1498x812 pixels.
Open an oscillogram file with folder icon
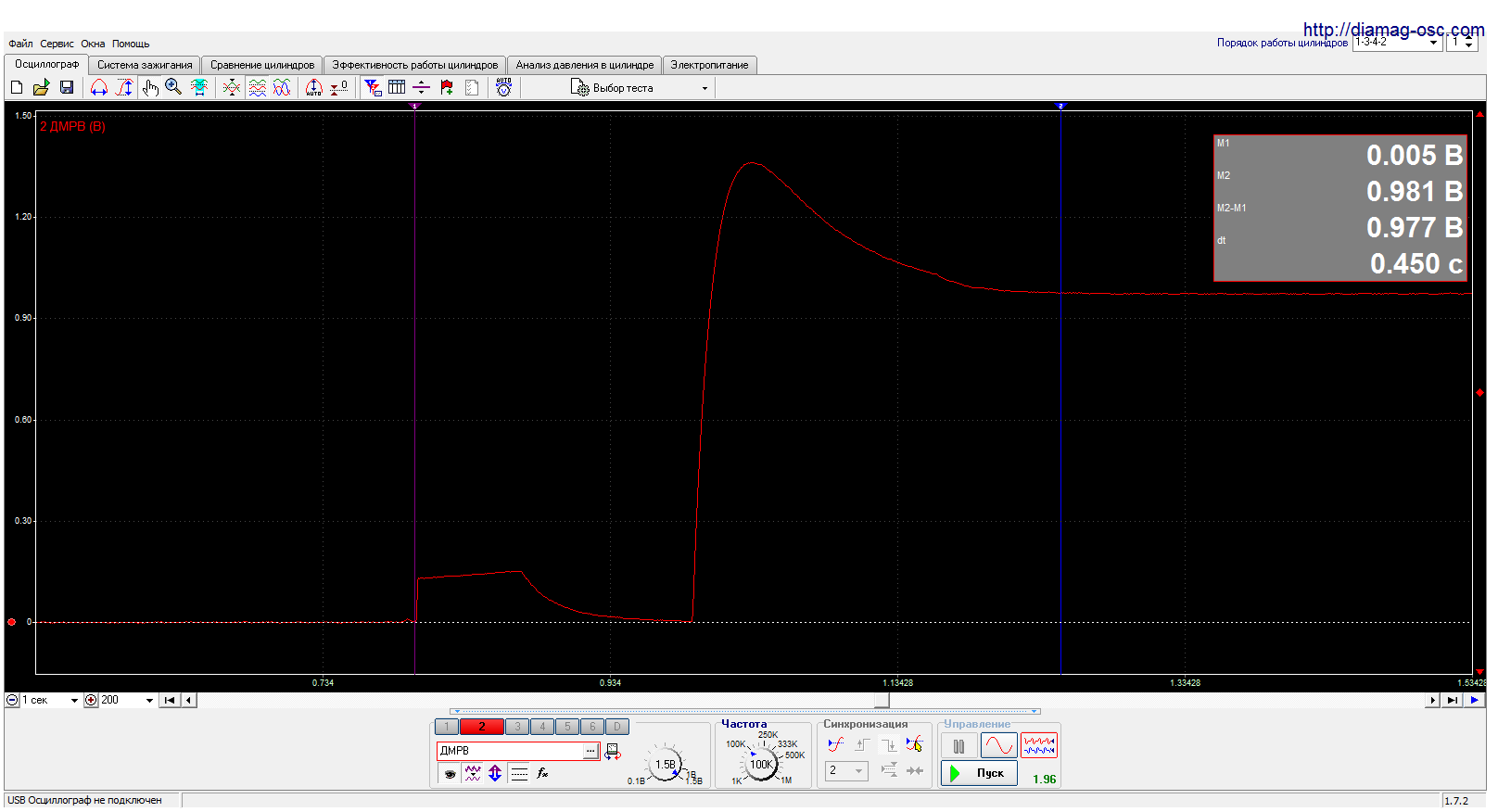tap(41, 87)
